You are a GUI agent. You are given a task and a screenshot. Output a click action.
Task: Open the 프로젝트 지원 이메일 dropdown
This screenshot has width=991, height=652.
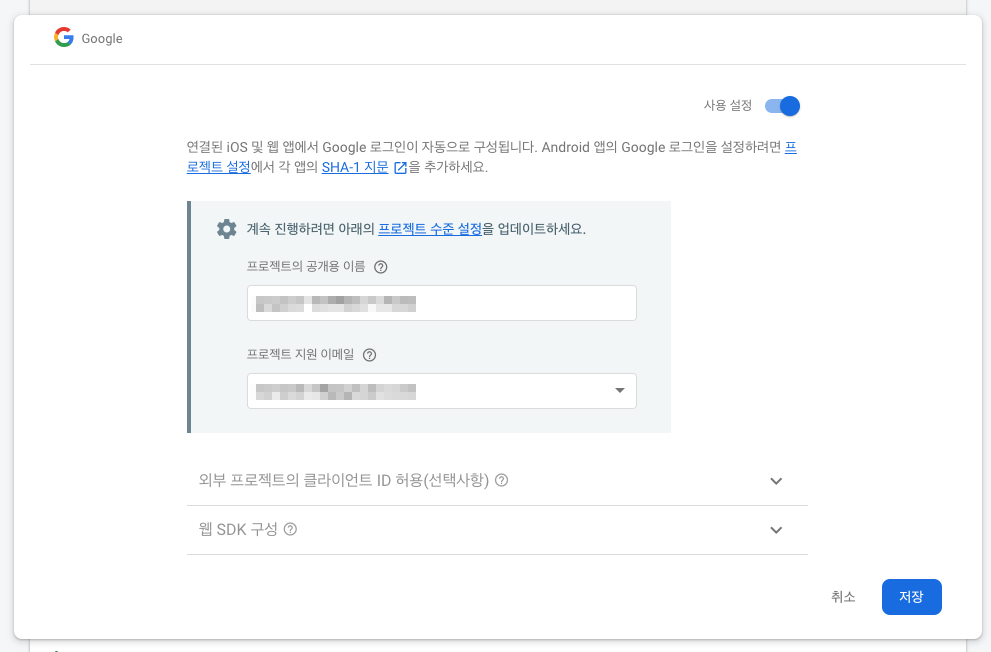(442, 391)
